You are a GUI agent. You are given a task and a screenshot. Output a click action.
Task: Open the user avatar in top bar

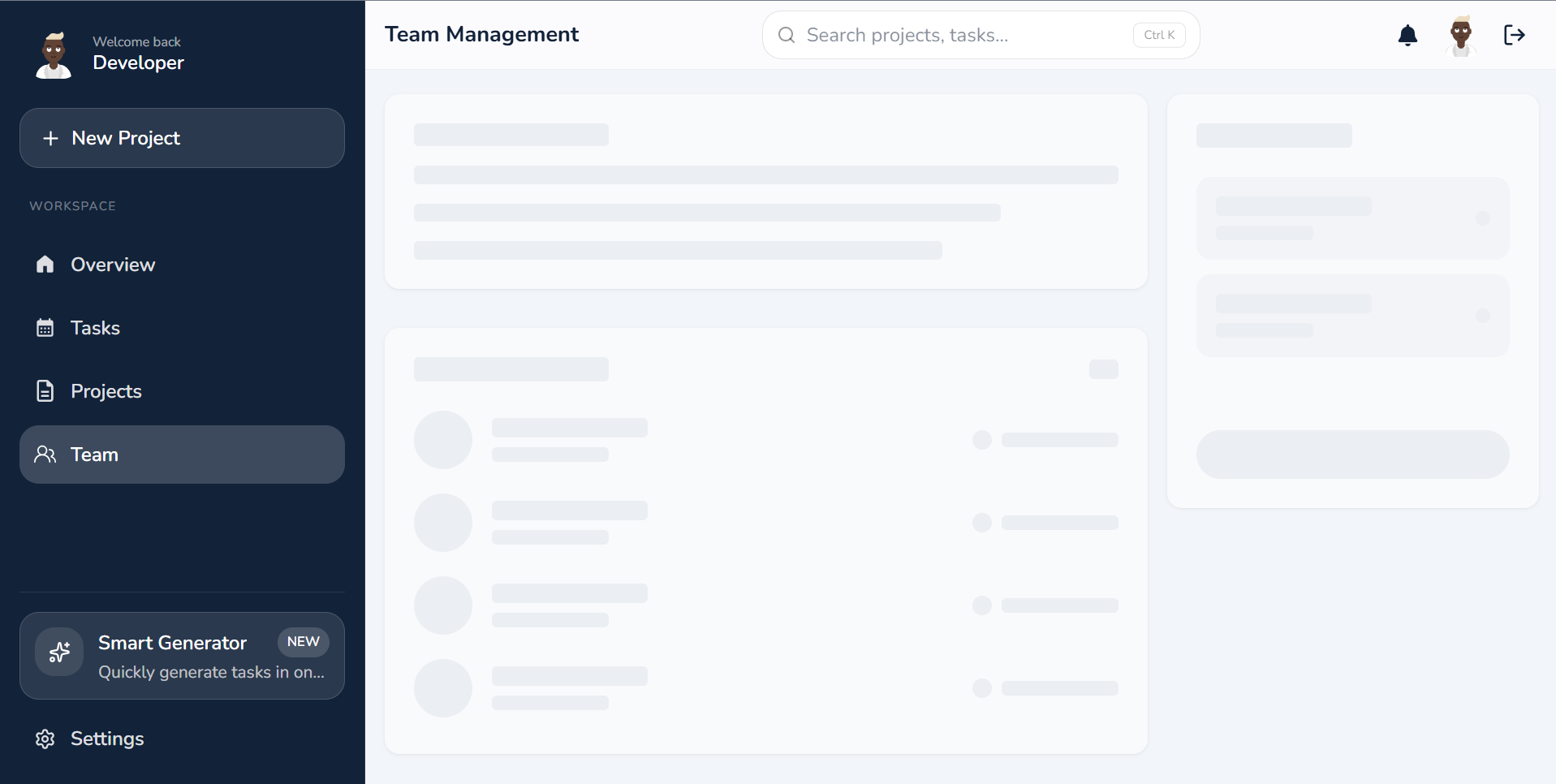pyautogui.click(x=1461, y=35)
